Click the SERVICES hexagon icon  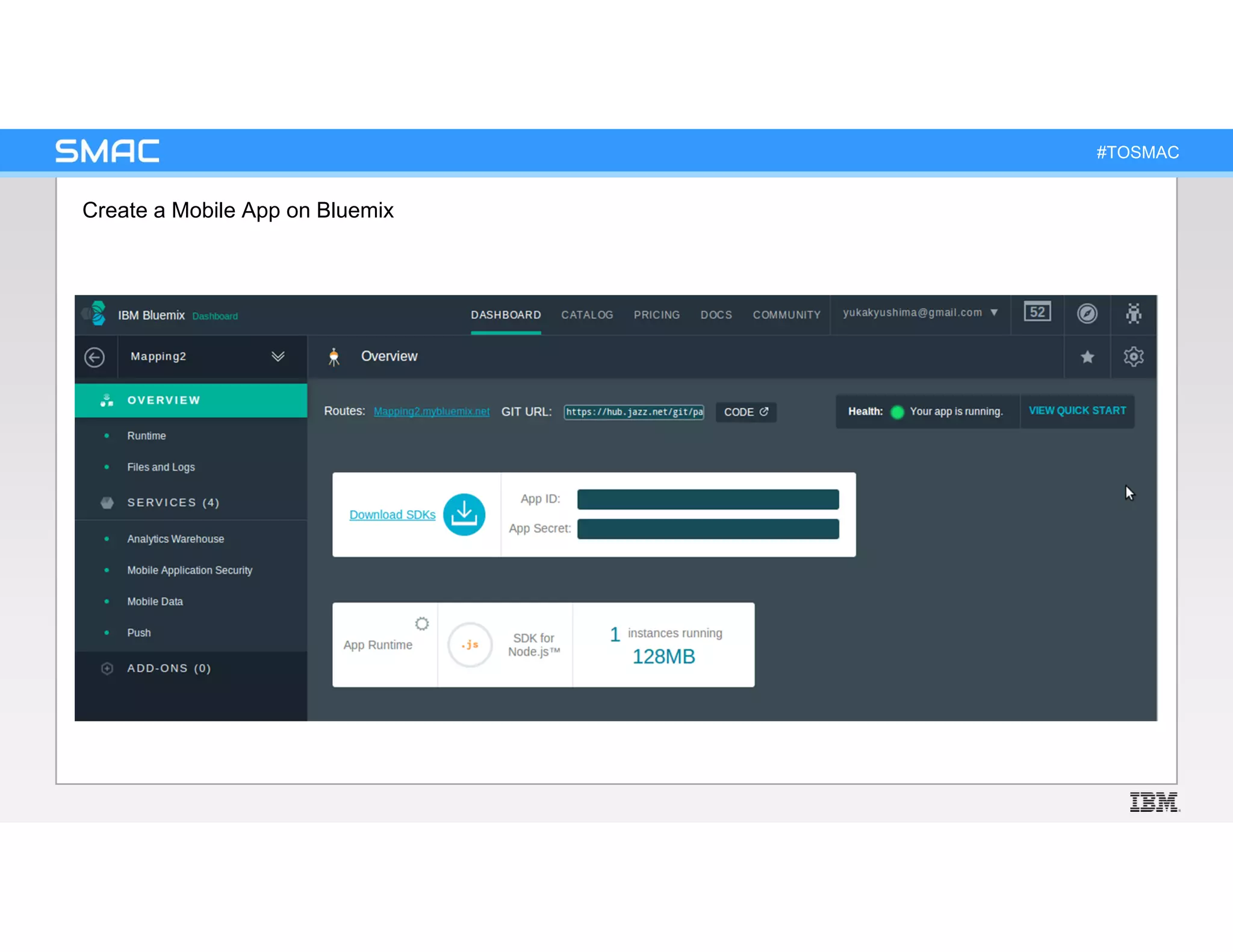tap(107, 502)
